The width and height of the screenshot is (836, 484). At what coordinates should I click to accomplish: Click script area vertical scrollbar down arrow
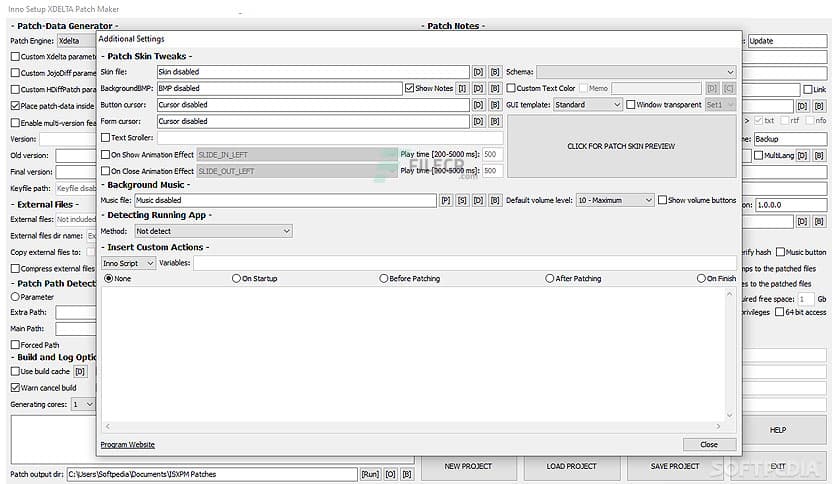(729, 415)
